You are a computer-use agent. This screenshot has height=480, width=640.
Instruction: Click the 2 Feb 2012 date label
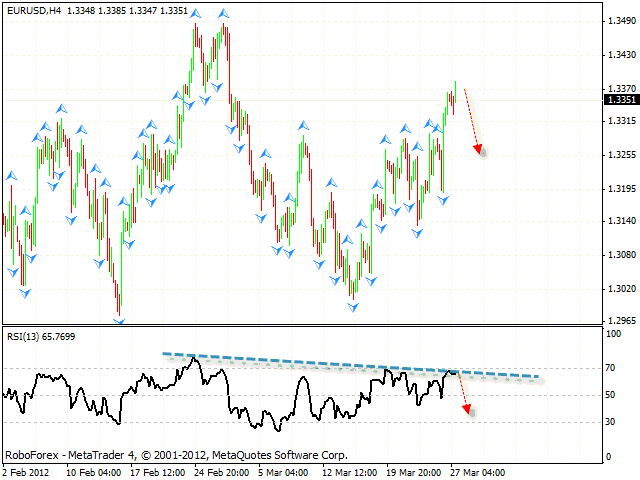point(26,473)
